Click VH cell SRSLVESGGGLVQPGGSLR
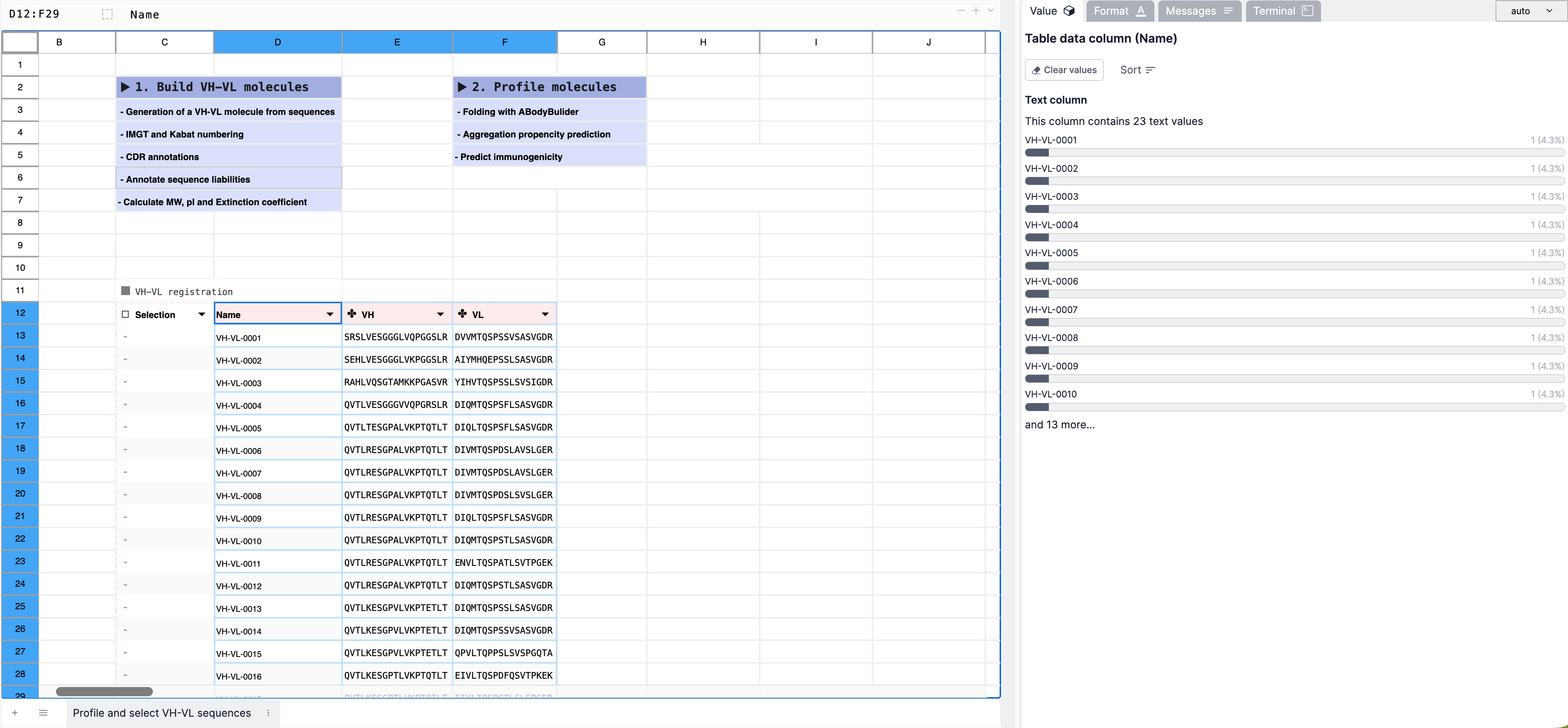The width and height of the screenshot is (1568, 728). tap(397, 337)
